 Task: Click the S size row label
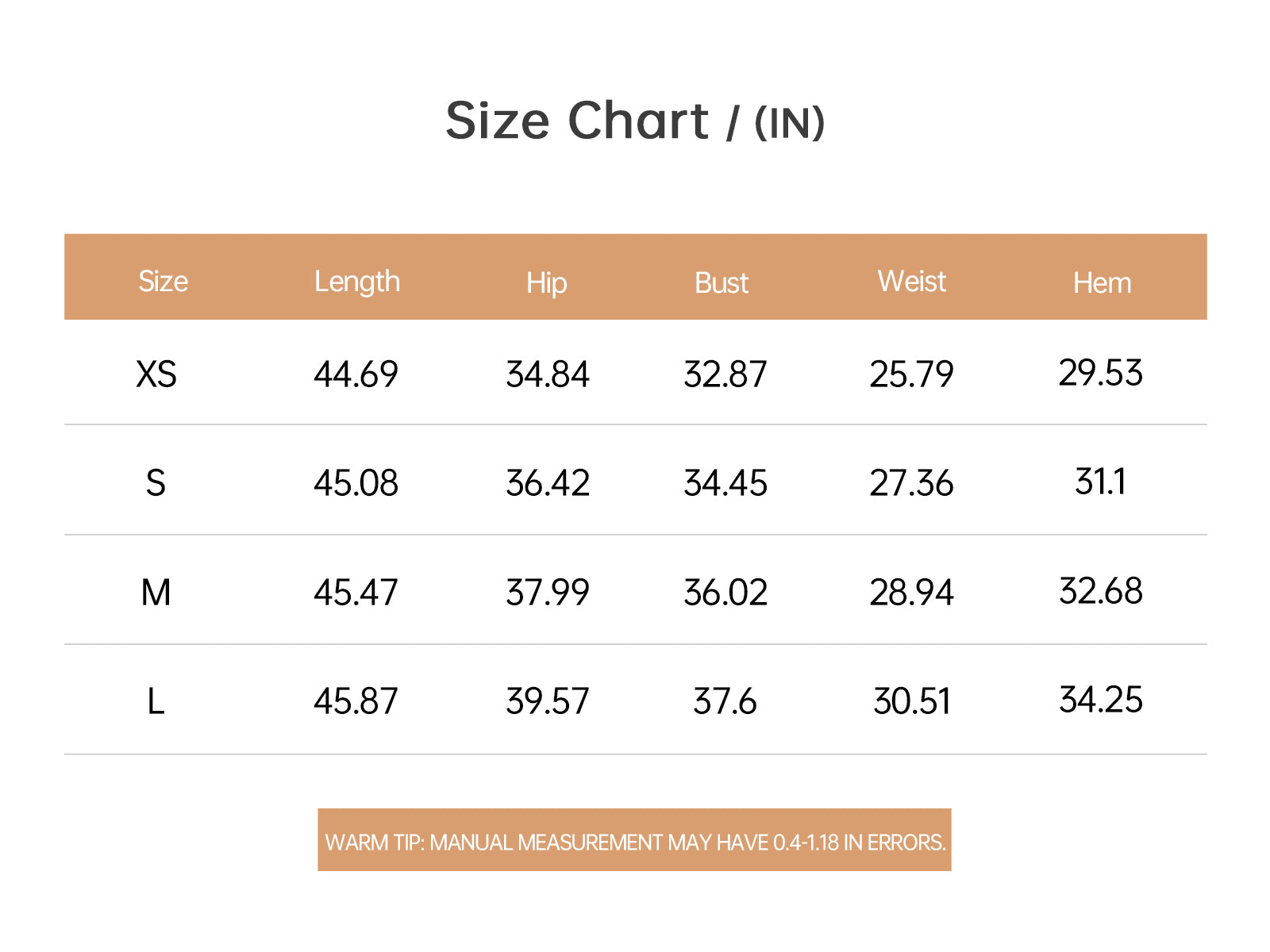point(156,482)
